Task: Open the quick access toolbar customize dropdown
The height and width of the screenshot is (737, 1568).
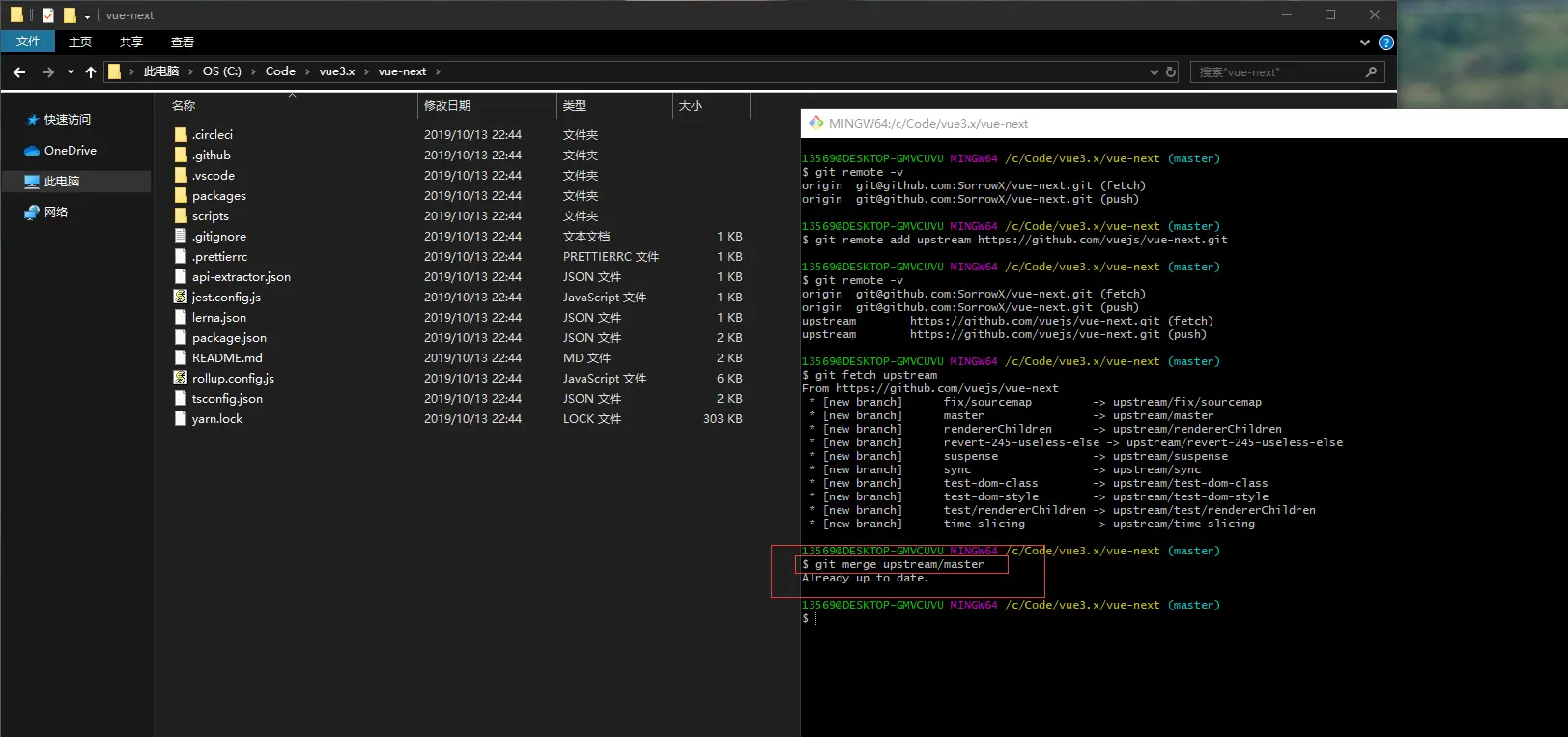Action: point(87,15)
